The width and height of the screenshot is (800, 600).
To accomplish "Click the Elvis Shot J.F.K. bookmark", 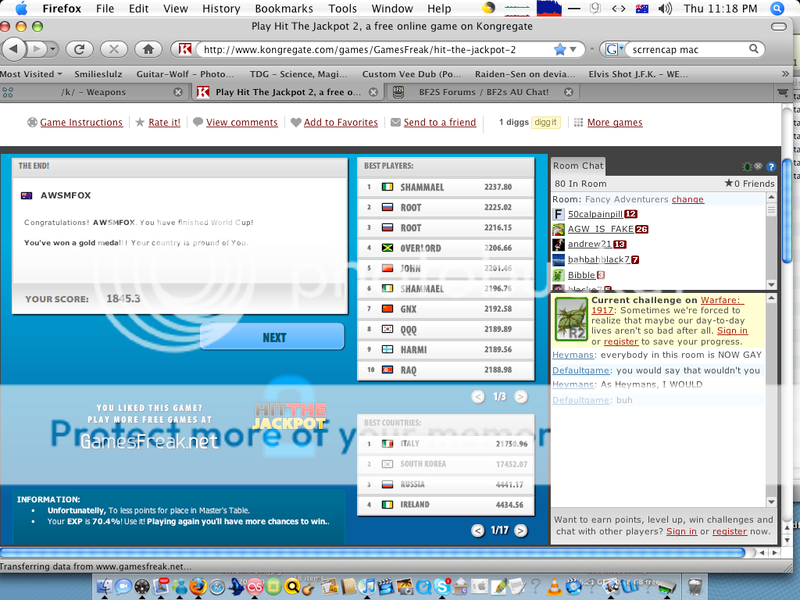I will pos(638,74).
